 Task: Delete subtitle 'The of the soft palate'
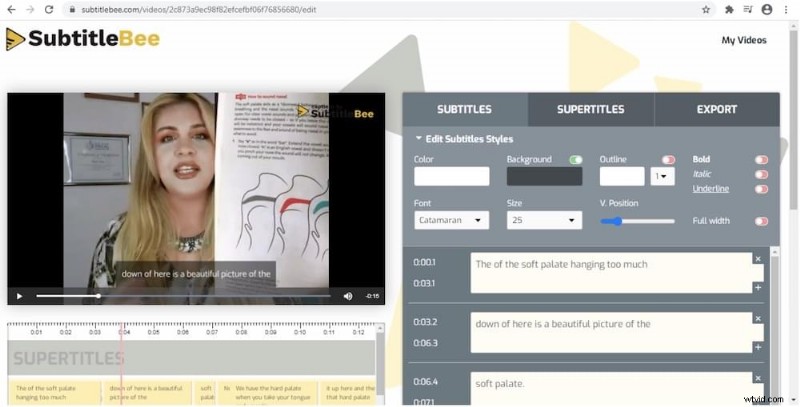tap(758, 259)
